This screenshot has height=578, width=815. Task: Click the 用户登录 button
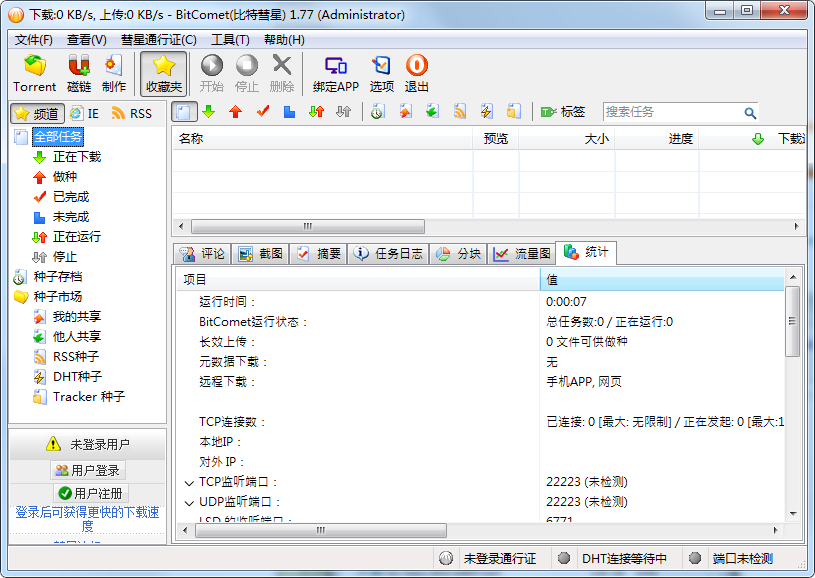(x=88, y=470)
